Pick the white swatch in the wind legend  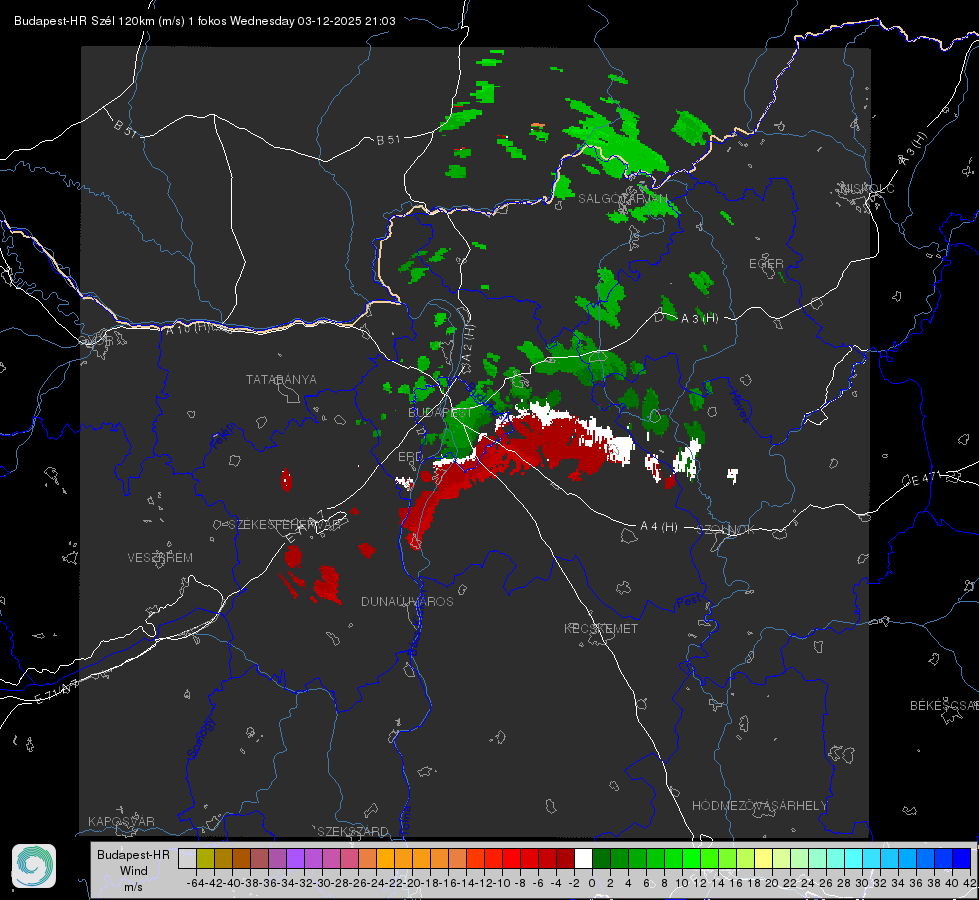[583, 858]
